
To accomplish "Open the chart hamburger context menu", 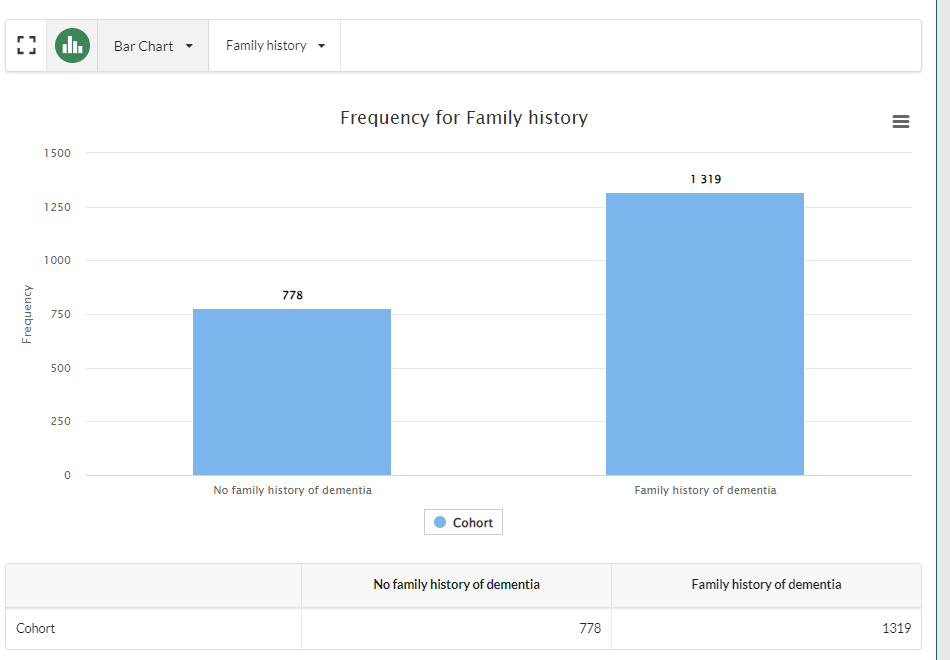I will click(900, 122).
